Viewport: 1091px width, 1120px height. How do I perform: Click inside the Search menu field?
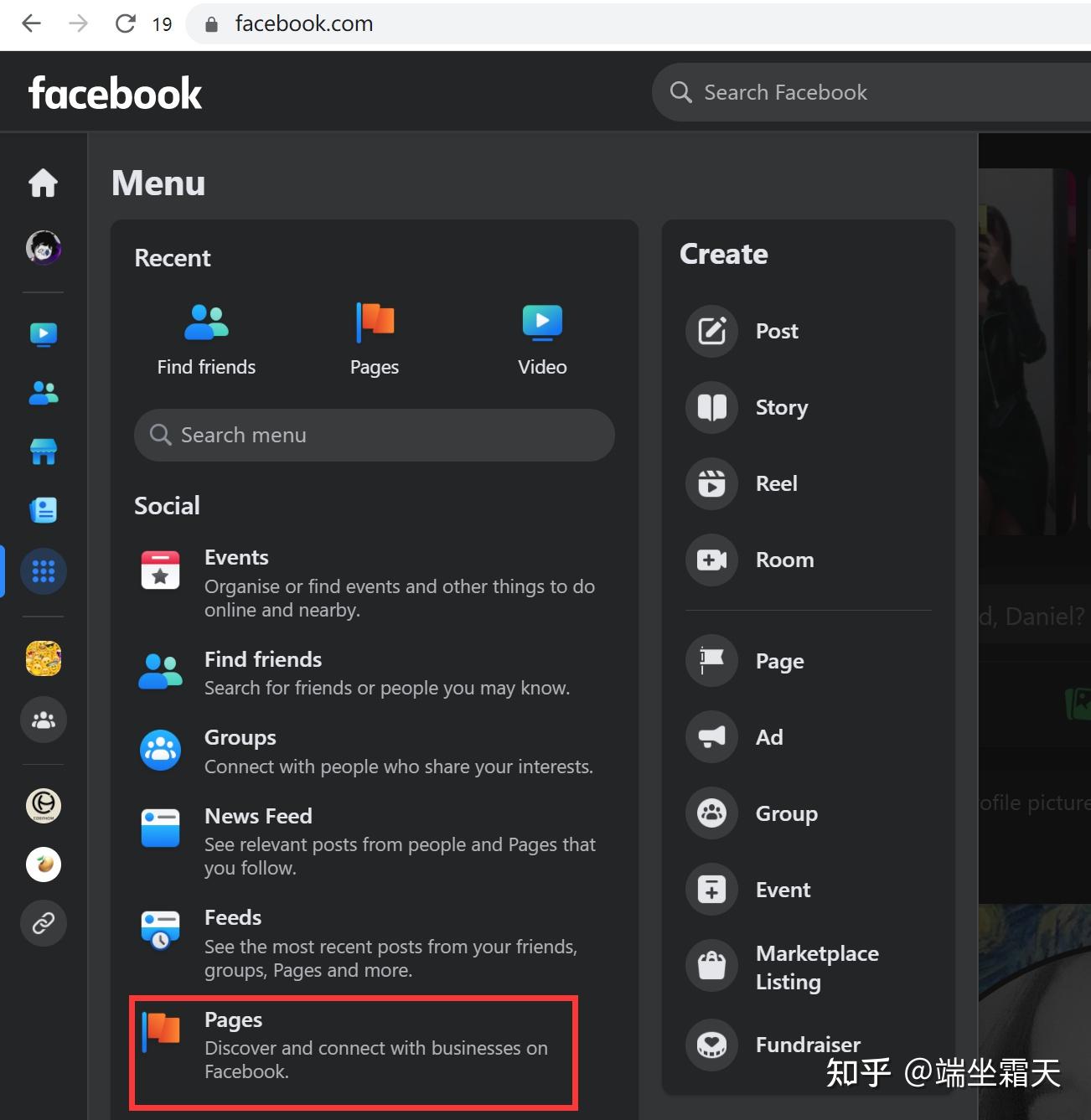374,435
